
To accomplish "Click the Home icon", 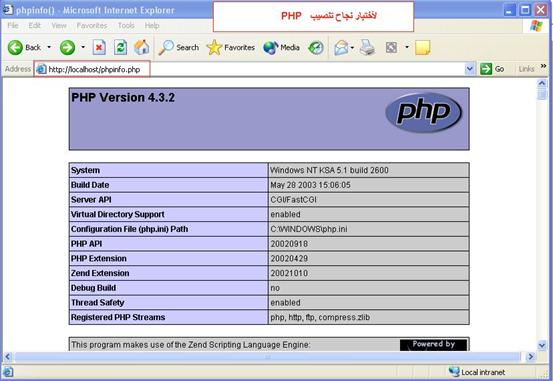I will point(142,47).
